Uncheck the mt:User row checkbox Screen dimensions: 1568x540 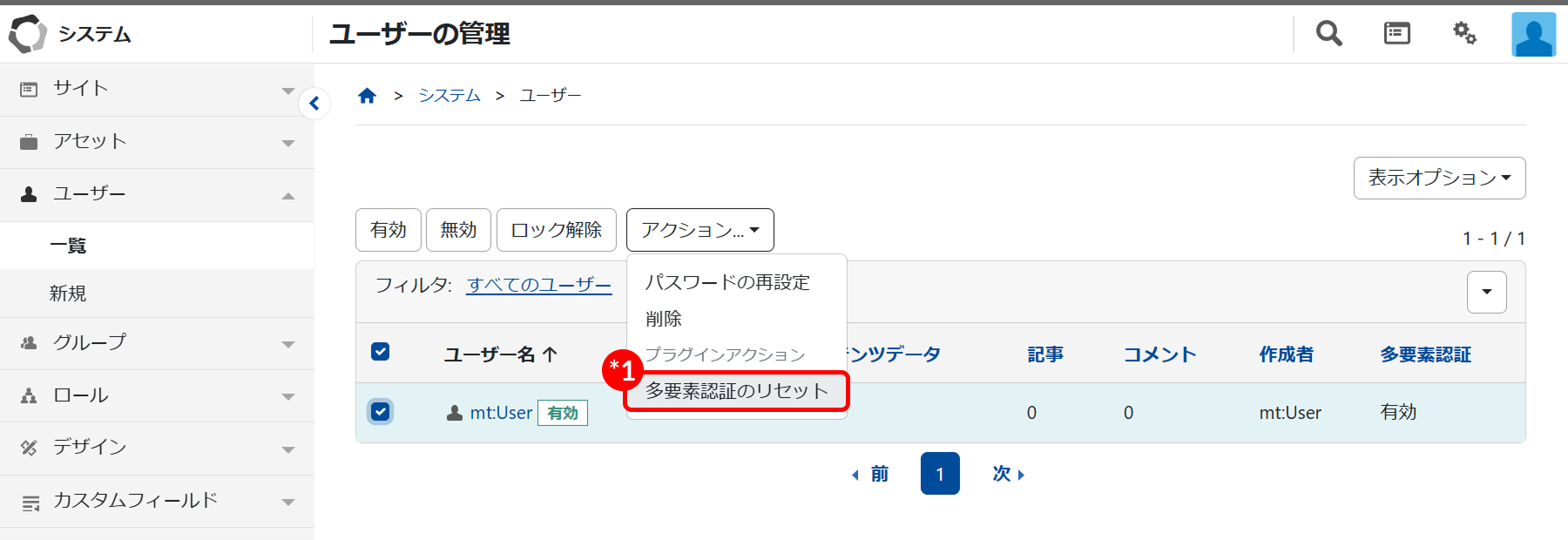click(381, 411)
